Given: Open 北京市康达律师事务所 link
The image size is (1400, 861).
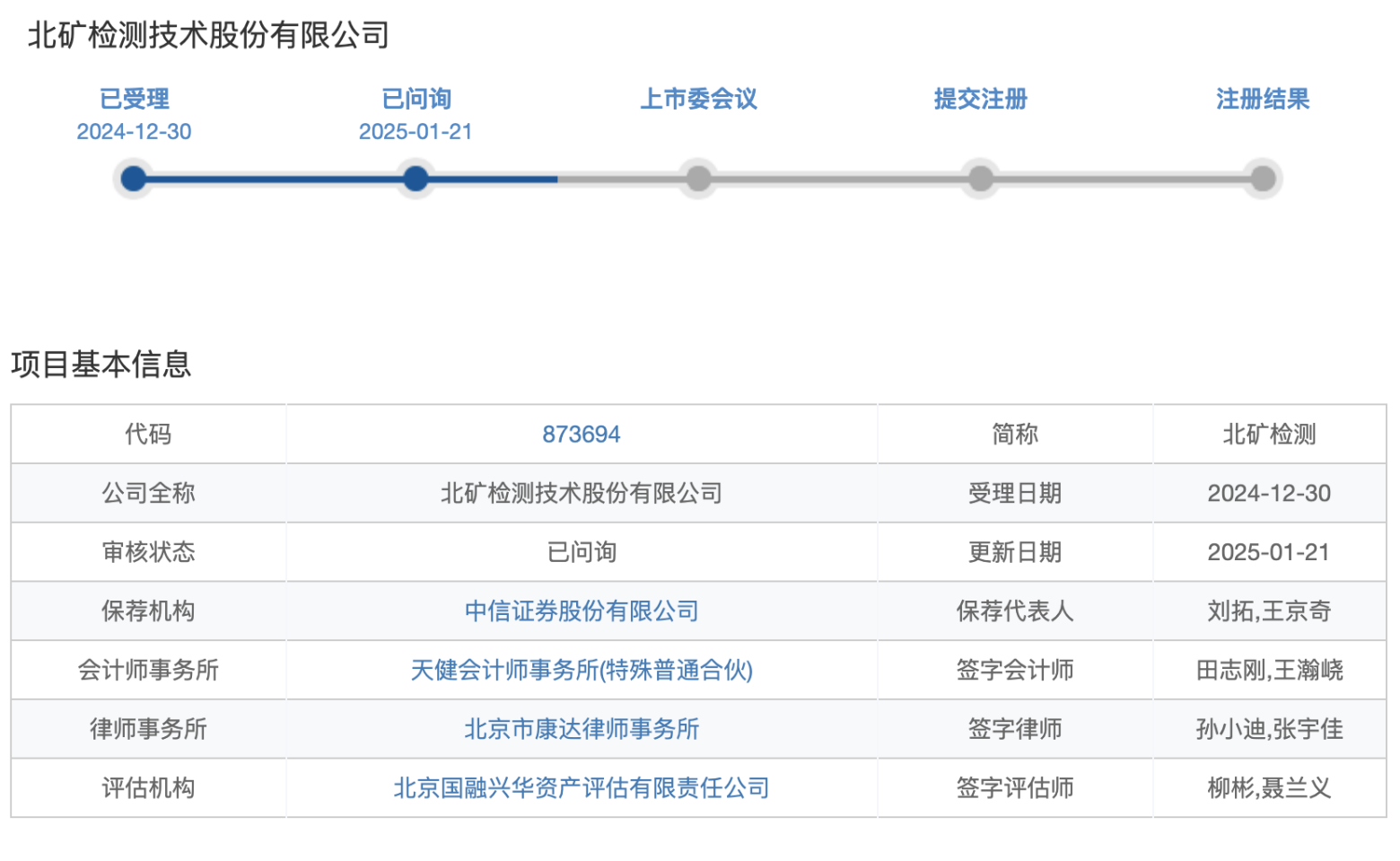Looking at the screenshot, I should [x=582, y=729].
